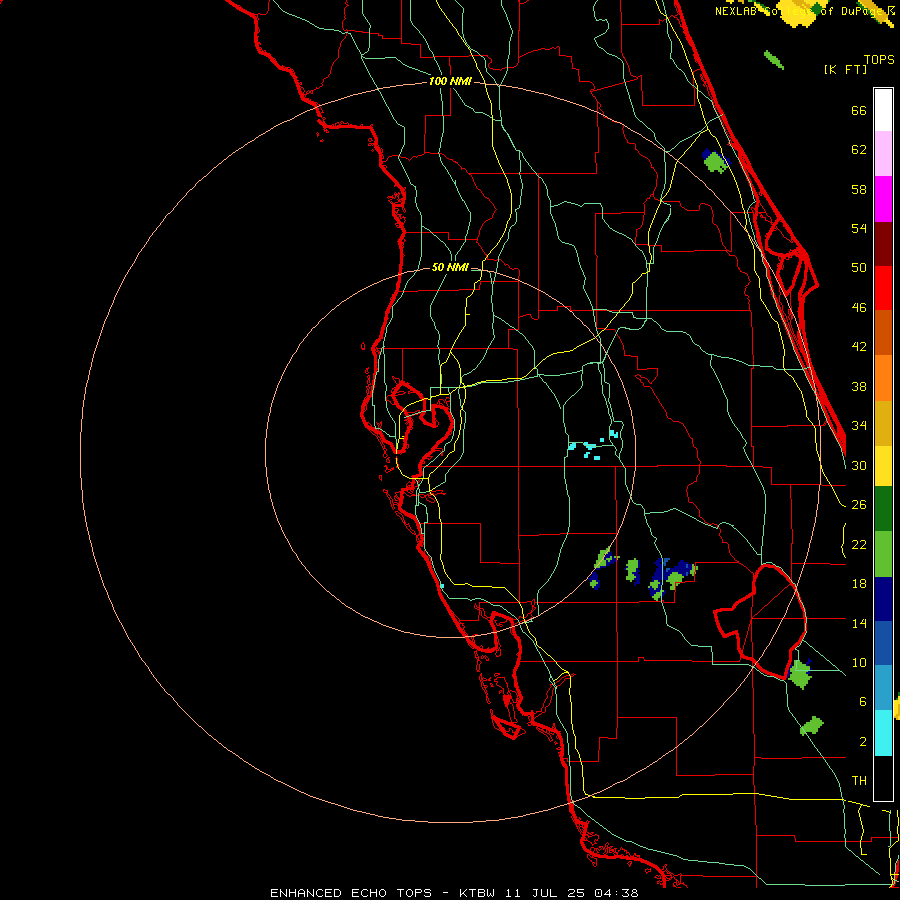Click the "11 JUL 25" date text
The image size is (900, 900).
point(544,893)
